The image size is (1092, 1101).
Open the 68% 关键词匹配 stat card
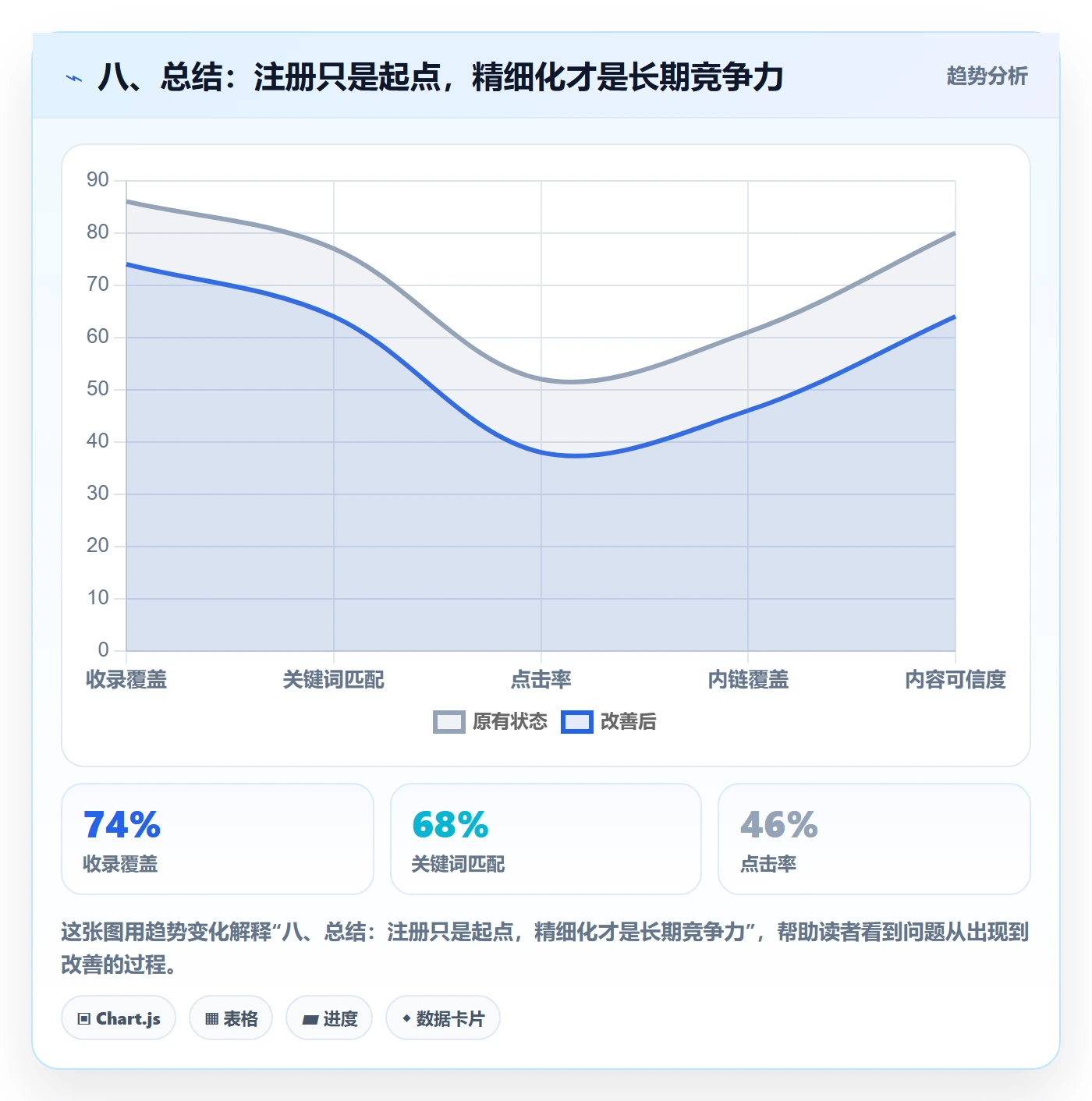[546, 839]
